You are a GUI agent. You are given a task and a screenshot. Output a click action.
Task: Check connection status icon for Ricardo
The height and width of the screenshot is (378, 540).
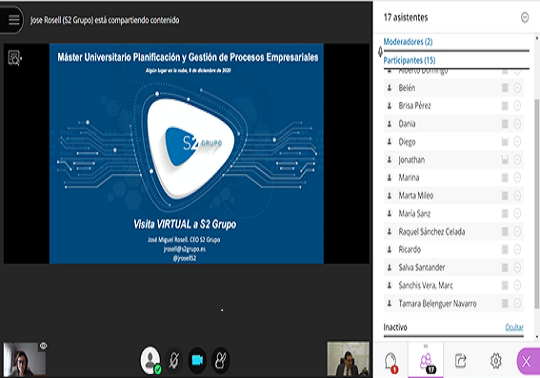pos(505,249)
